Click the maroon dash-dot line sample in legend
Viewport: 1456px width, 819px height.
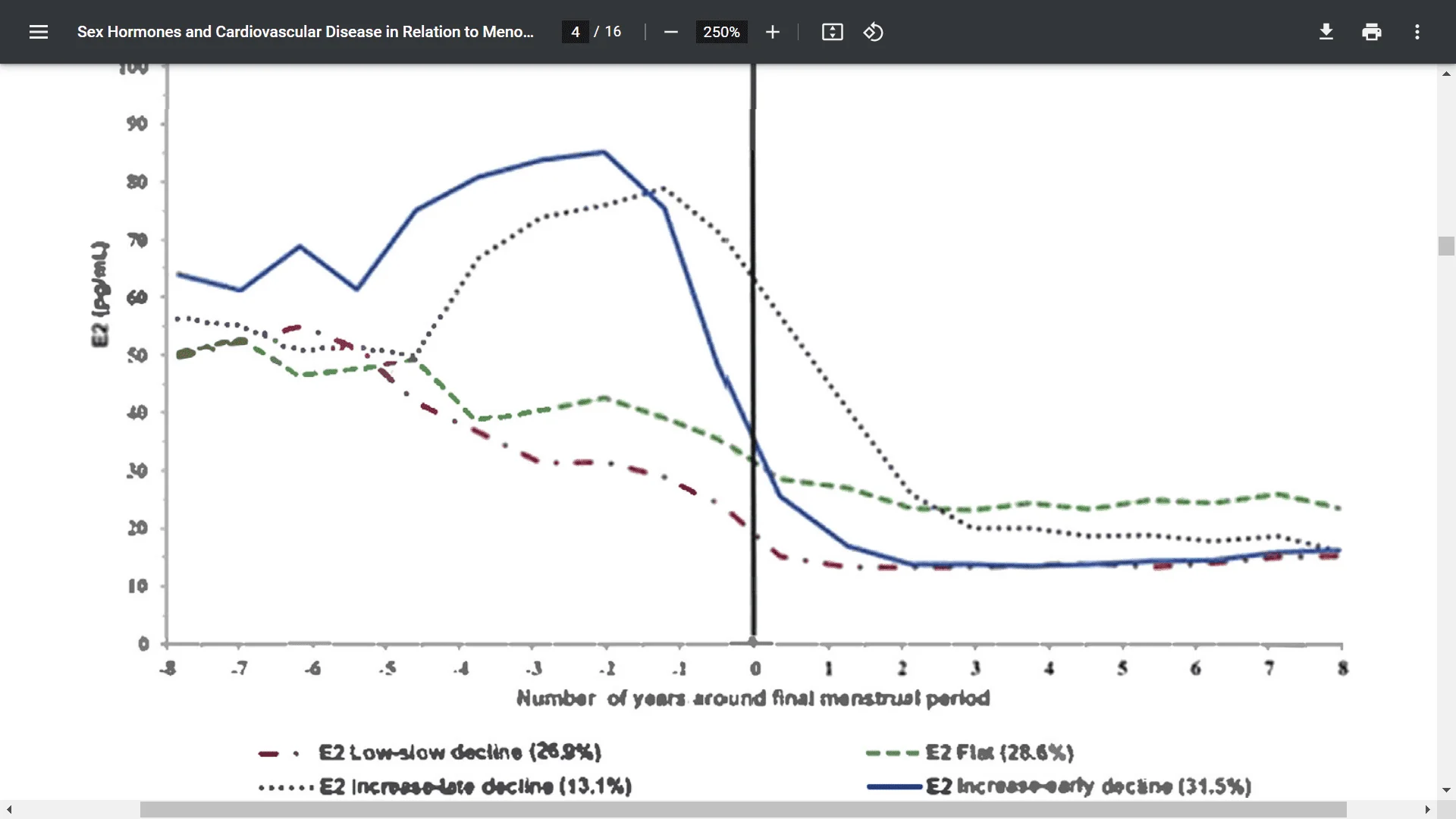pos(279,754)
